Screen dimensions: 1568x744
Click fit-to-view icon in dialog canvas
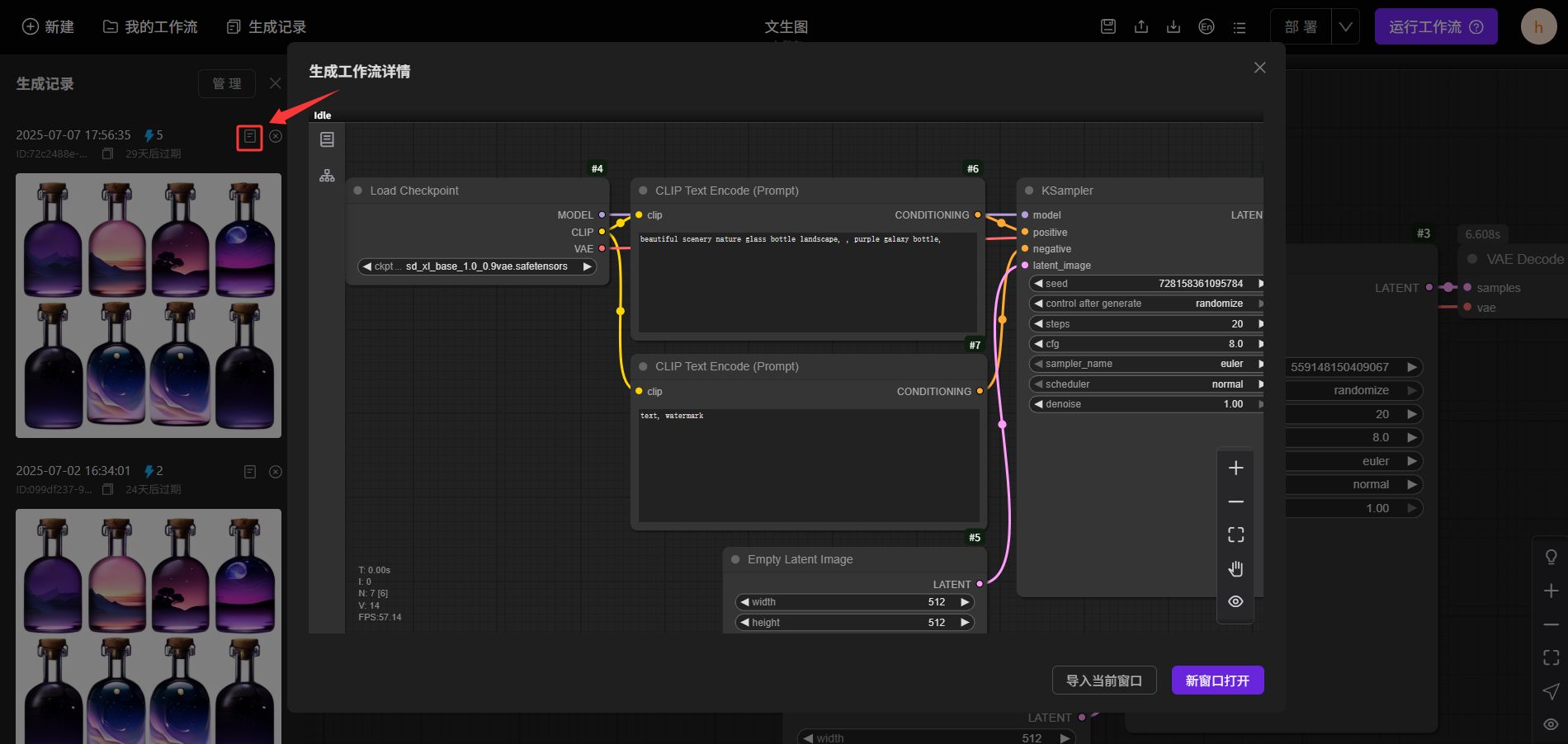(x=1235, y=535)
